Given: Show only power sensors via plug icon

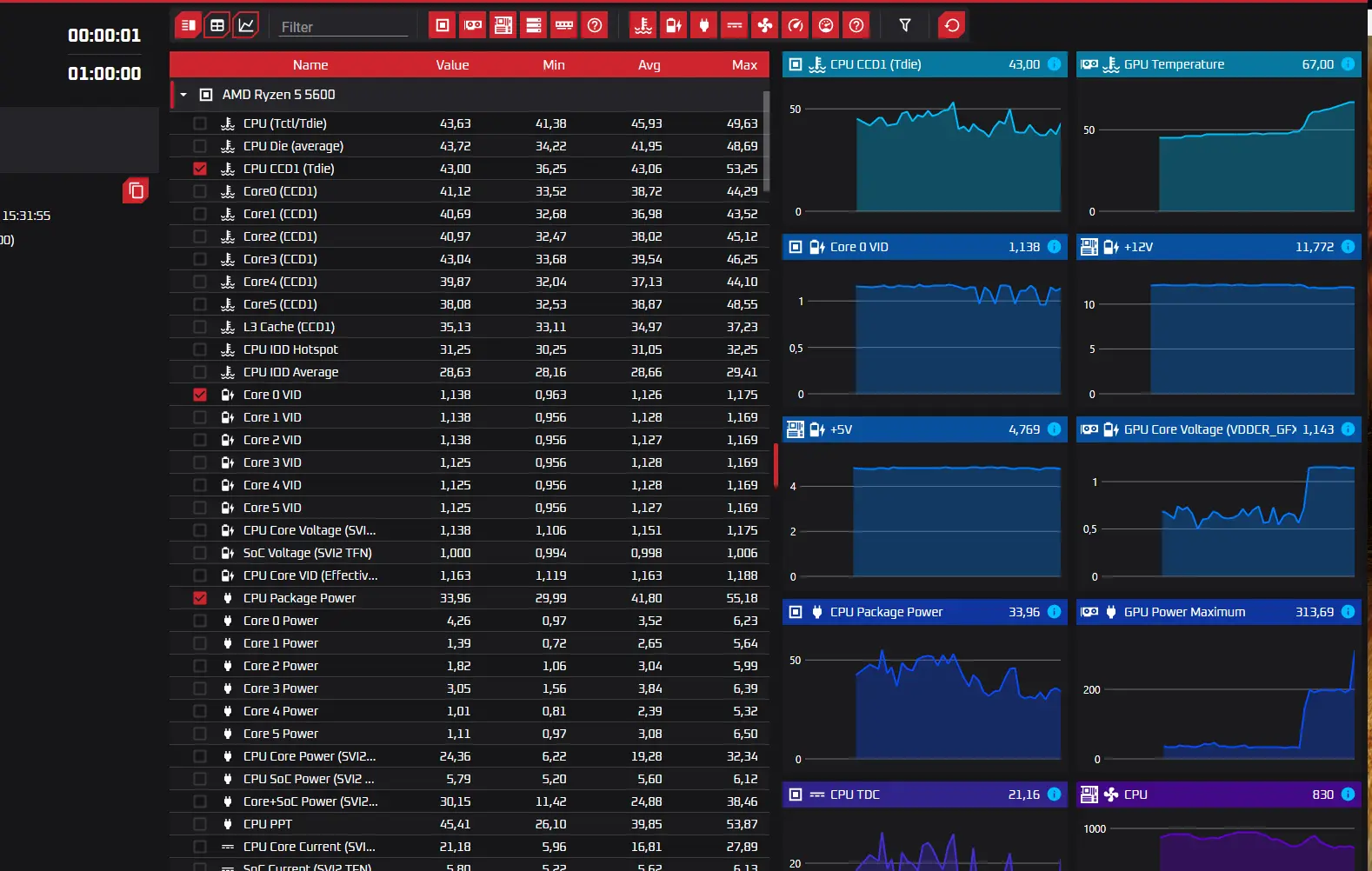Looking at the screenshot, I should (704, 25).
